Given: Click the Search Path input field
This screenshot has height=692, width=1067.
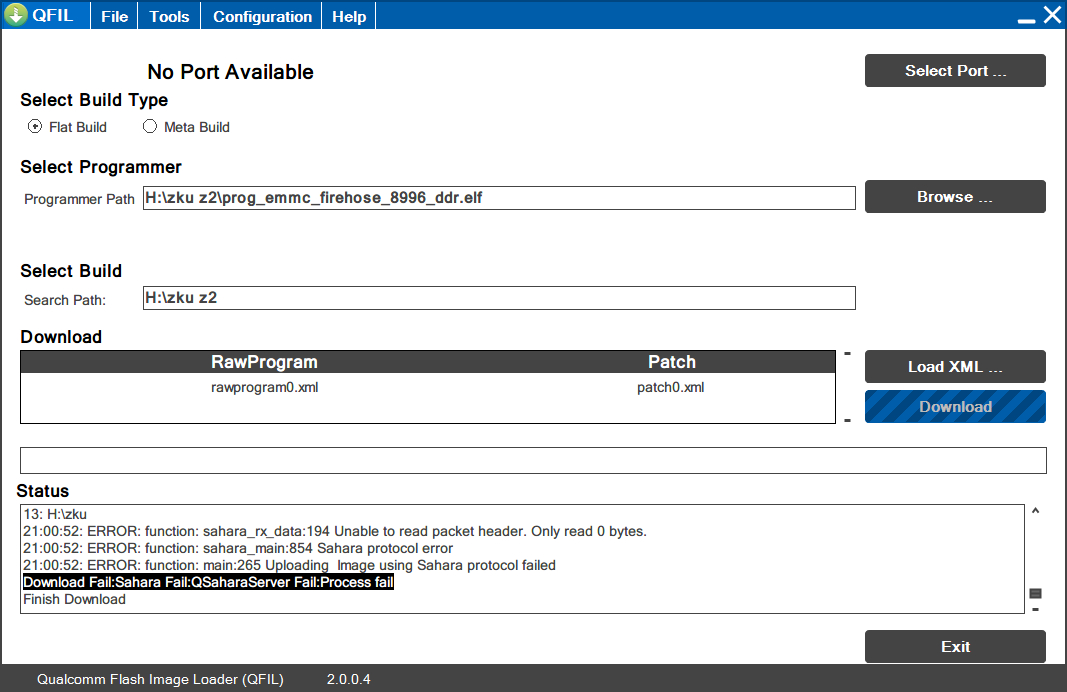Looking at the screenshot, I should 499,298.
